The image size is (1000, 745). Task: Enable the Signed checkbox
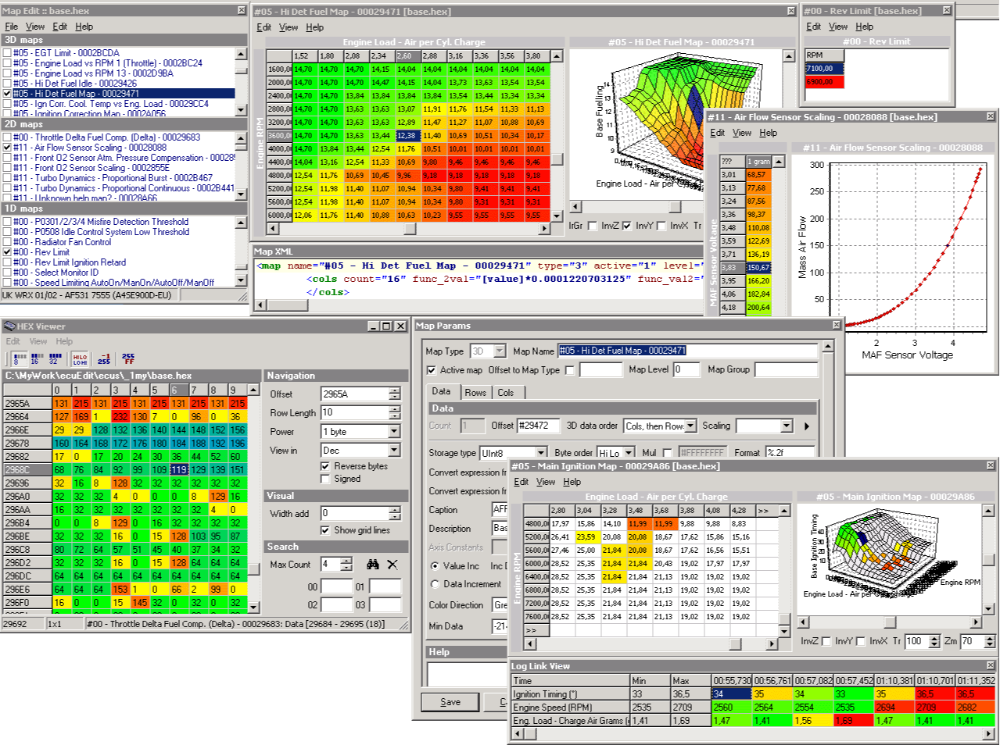(325, 479)
